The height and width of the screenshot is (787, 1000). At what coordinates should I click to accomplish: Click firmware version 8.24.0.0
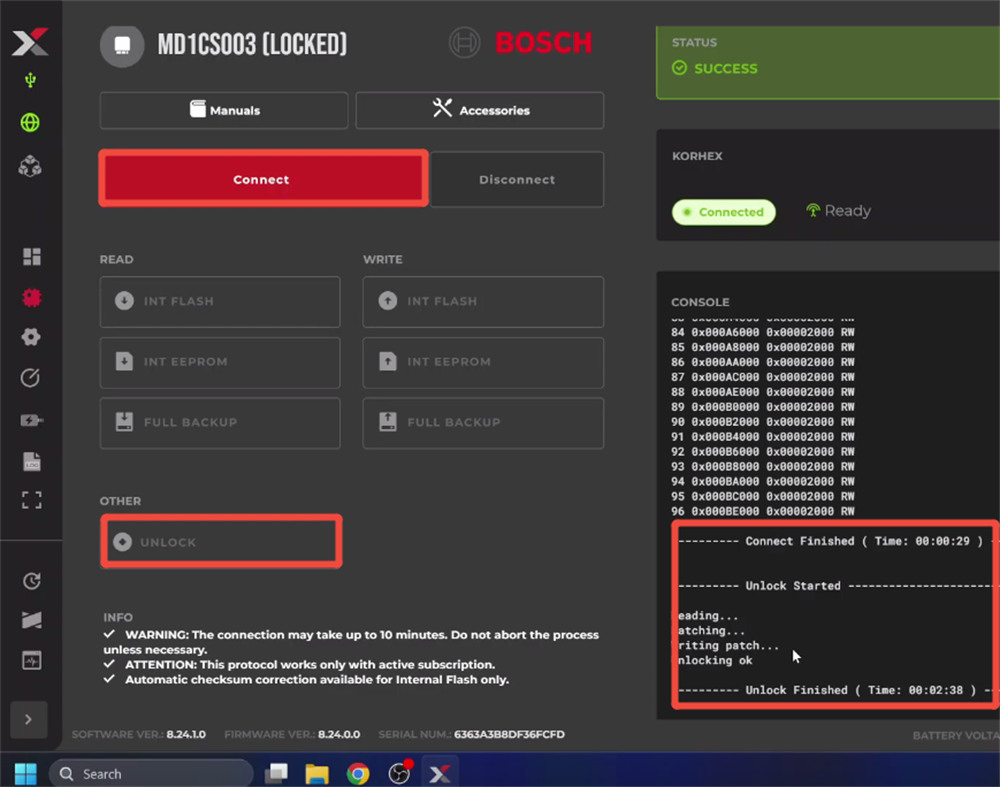pyautogui.click(x=339, y=734)
